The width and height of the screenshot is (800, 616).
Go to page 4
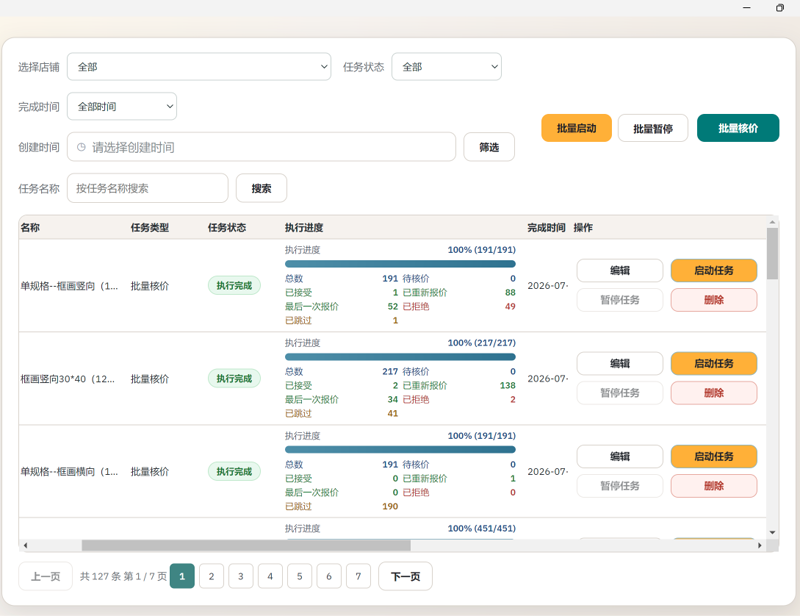[270, 576]
